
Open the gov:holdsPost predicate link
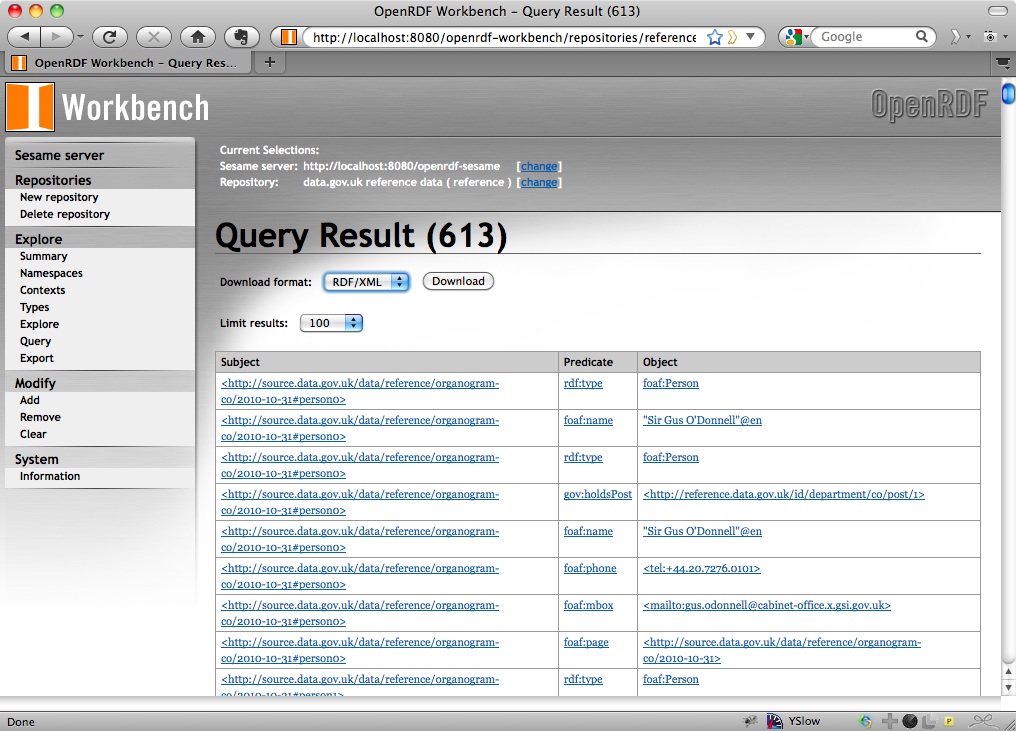[x=597, y=494]
